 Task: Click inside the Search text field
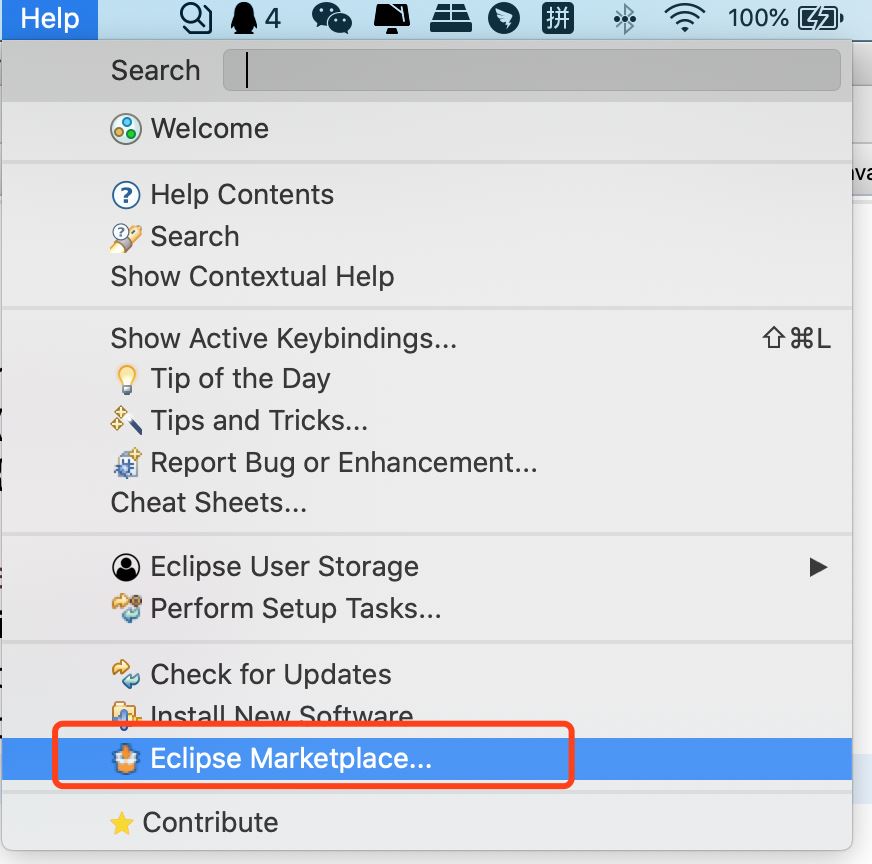click(530, 69)
